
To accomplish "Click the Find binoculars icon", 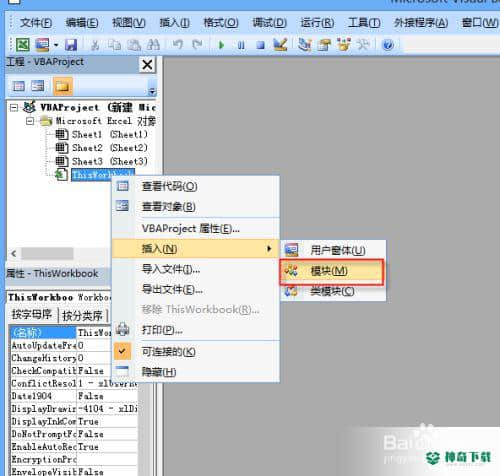I will pyautogui.click(x=153, y=45).
